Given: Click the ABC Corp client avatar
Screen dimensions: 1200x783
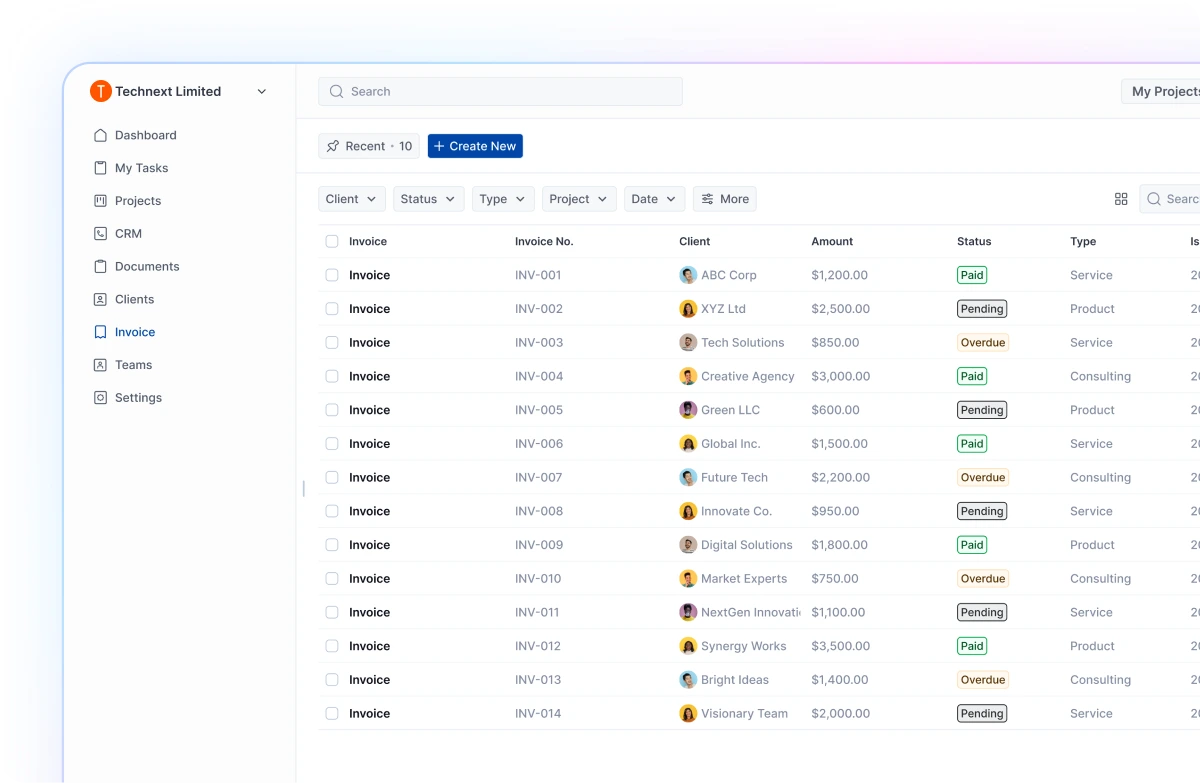Looking at the screenshot, I should (688, 275).
